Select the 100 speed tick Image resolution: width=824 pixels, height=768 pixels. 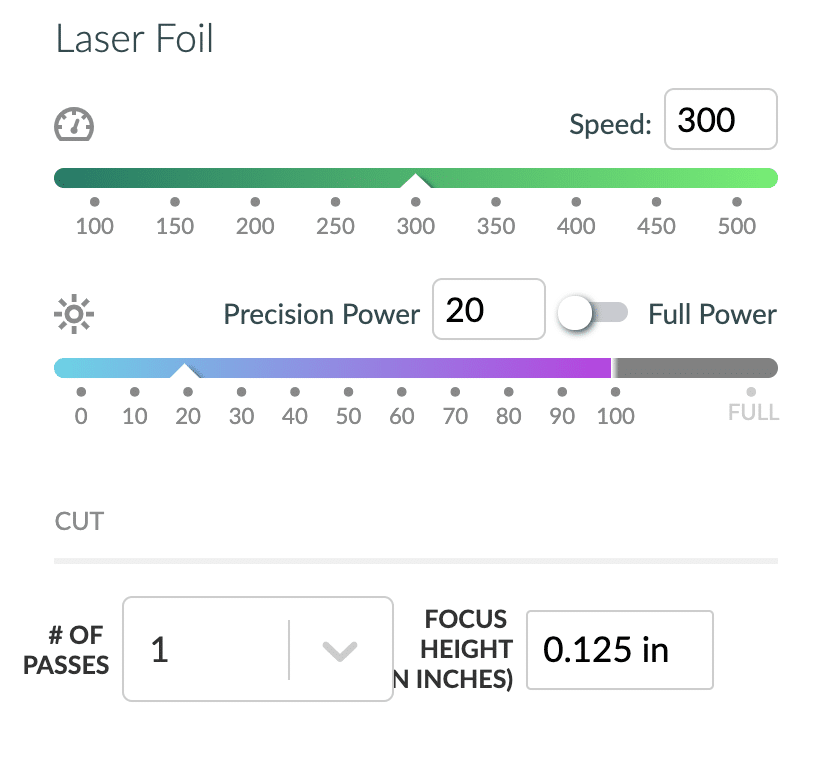pyautogui.click(x=95, y=202)
